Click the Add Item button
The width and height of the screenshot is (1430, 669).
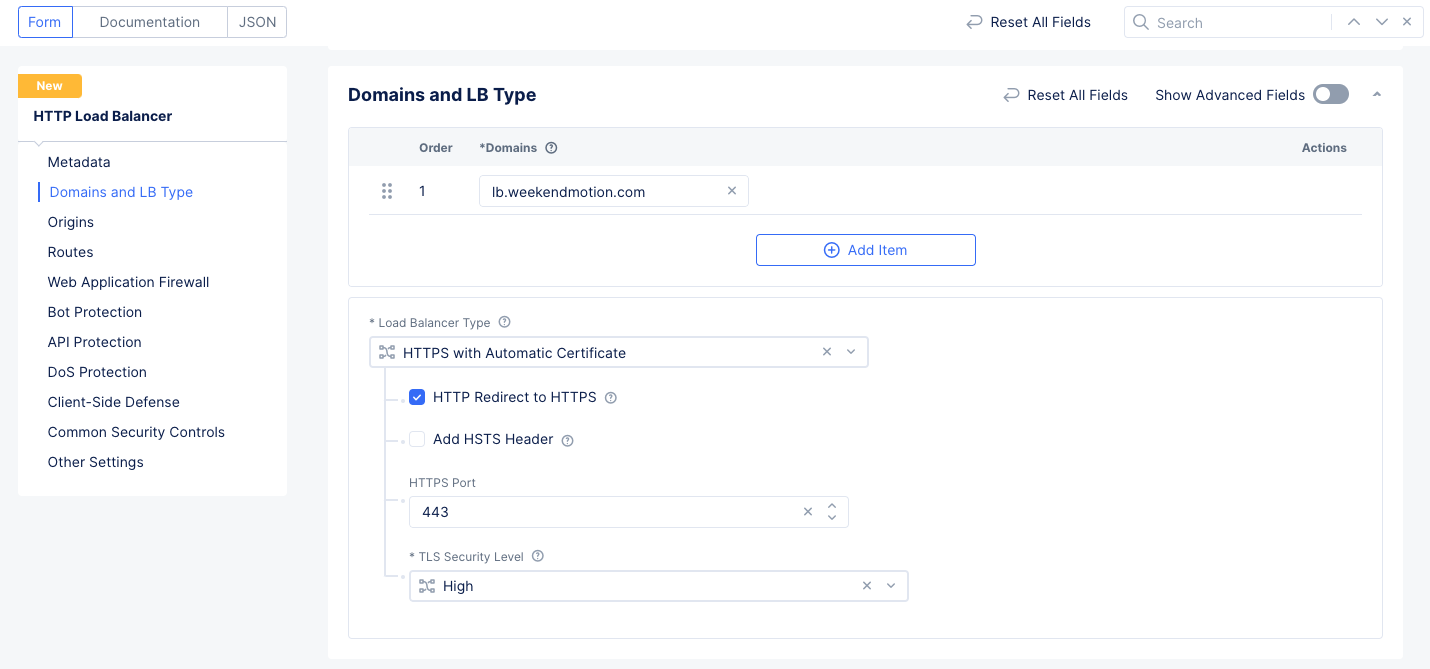[865, 250]
